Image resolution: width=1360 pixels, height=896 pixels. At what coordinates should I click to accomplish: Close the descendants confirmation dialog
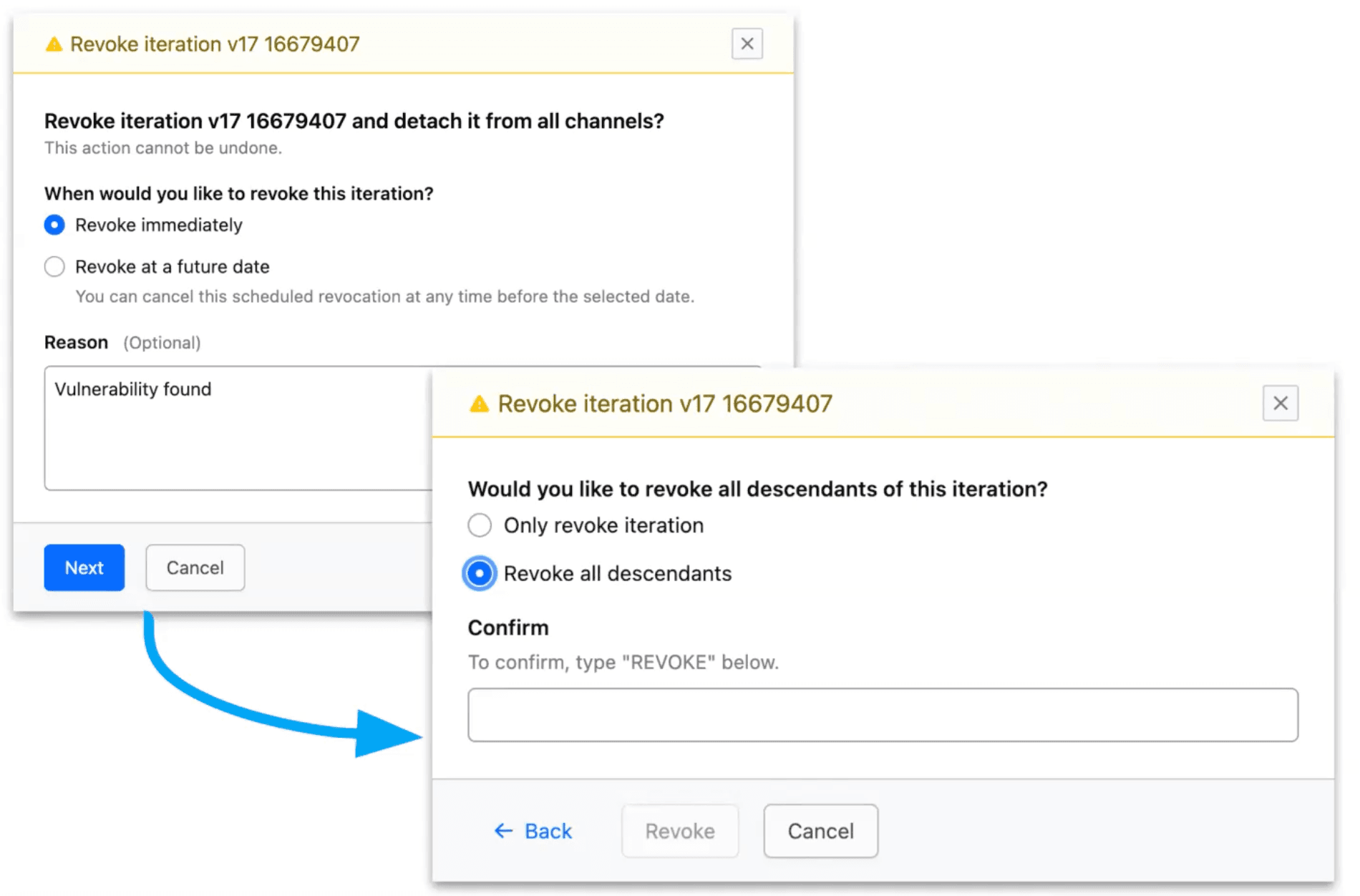pyautogui.click(x=1280, y=404)
